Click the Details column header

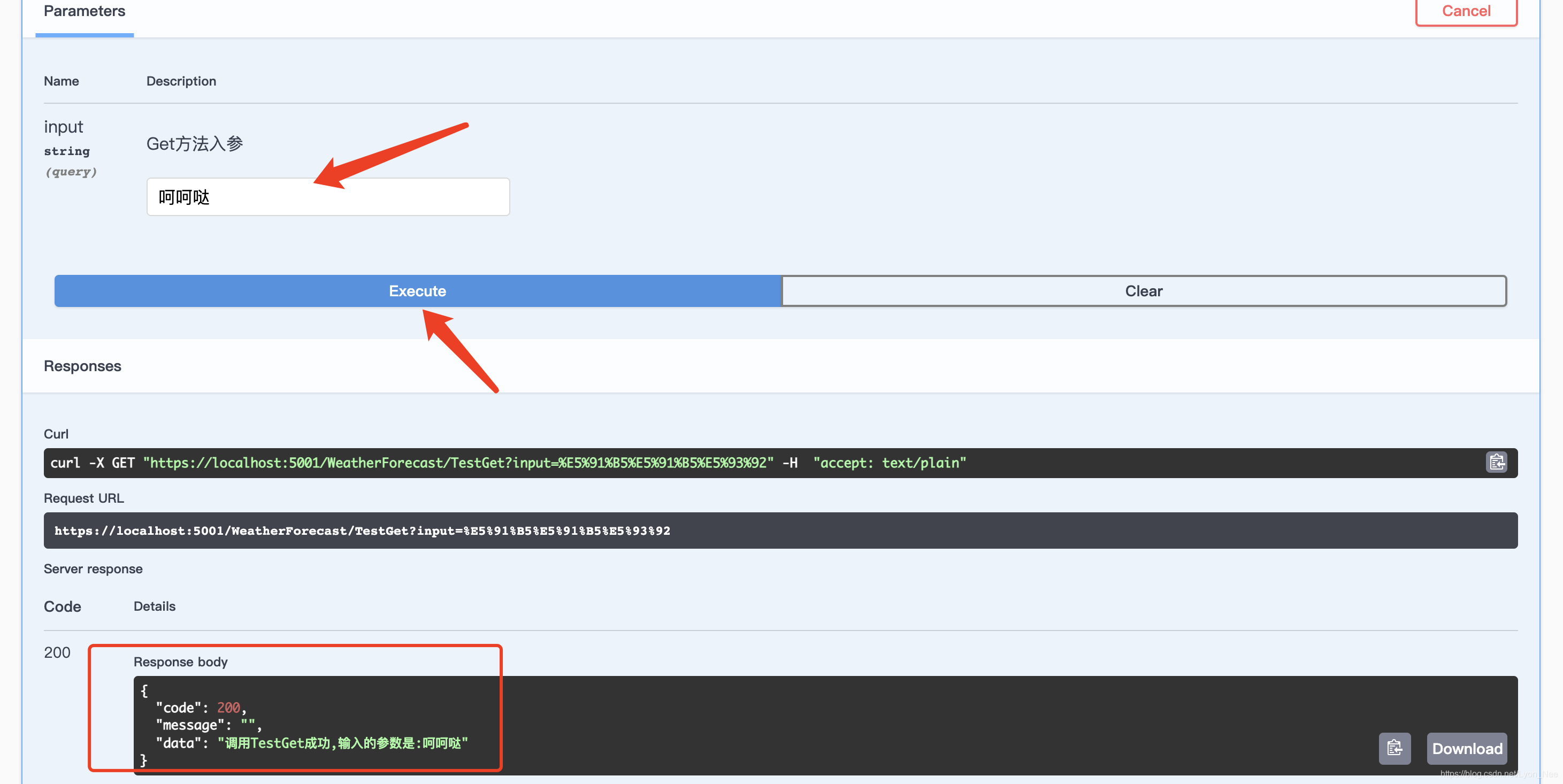155,606
